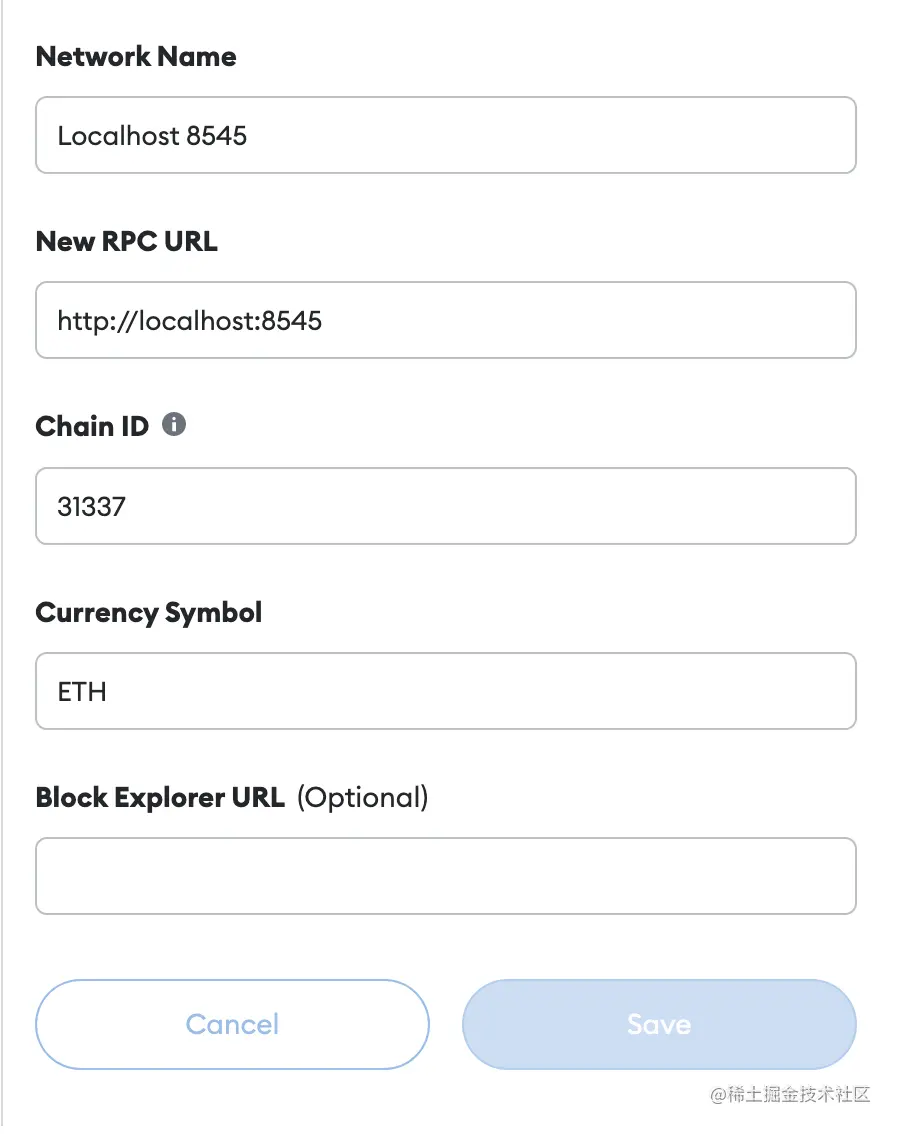900x1134 pixels.
Task: Click the ETH currency symbol text
Action: pos(82,691)
